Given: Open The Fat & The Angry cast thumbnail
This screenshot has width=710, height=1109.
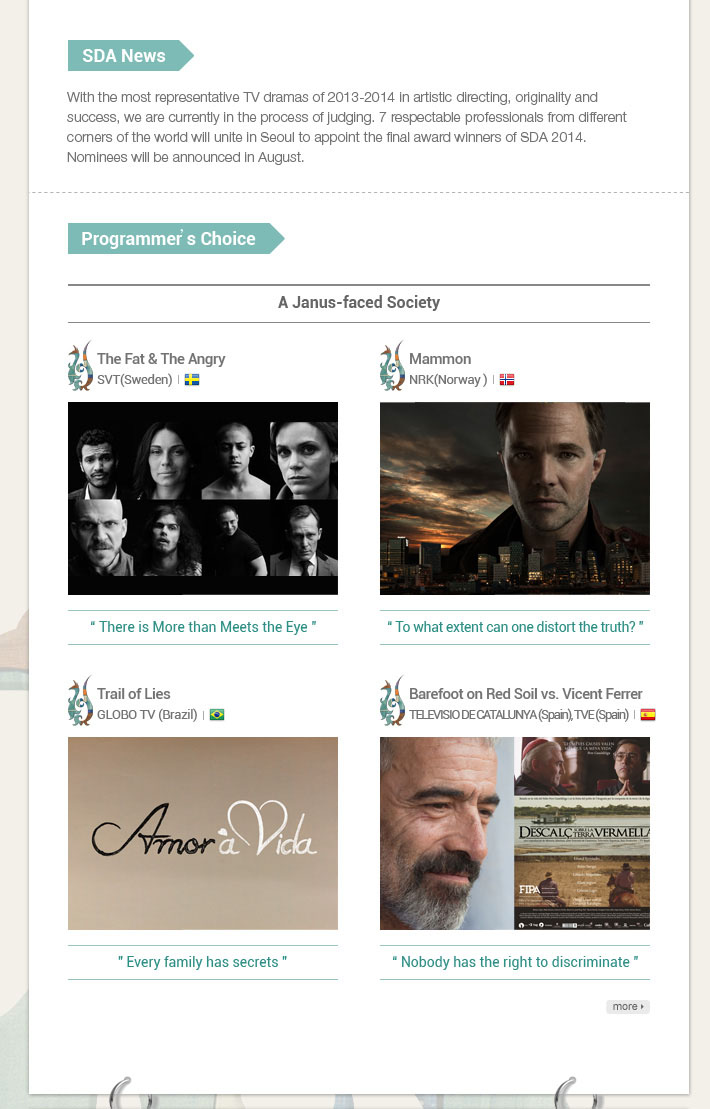Looking at the screenshot, I should tap(203, 499).
